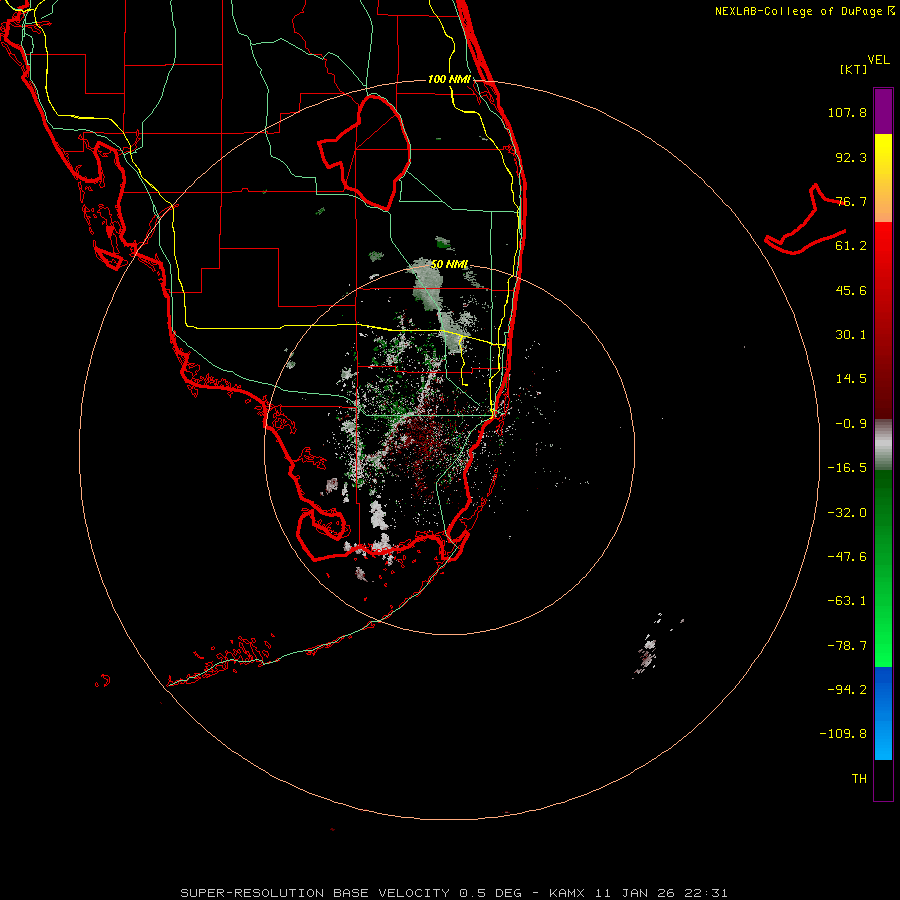Click the VEL legend title

(x=879, y=60)
